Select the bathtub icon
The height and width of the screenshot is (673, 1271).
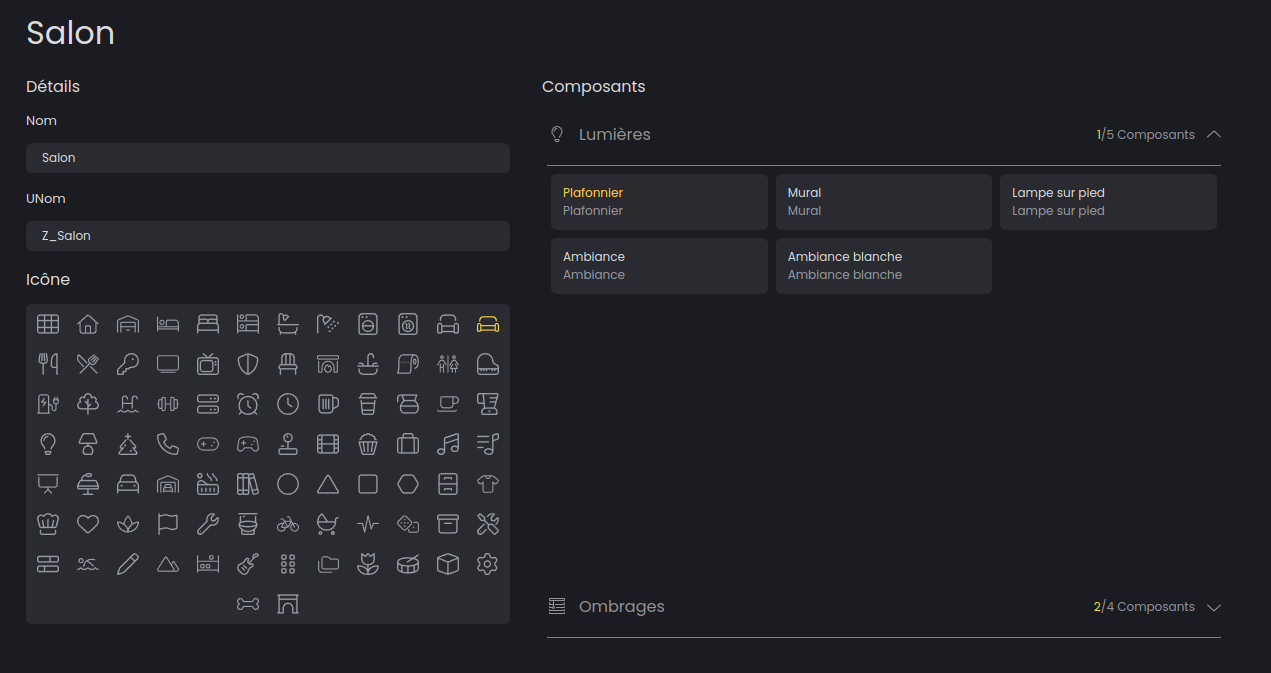click(288, 324)
